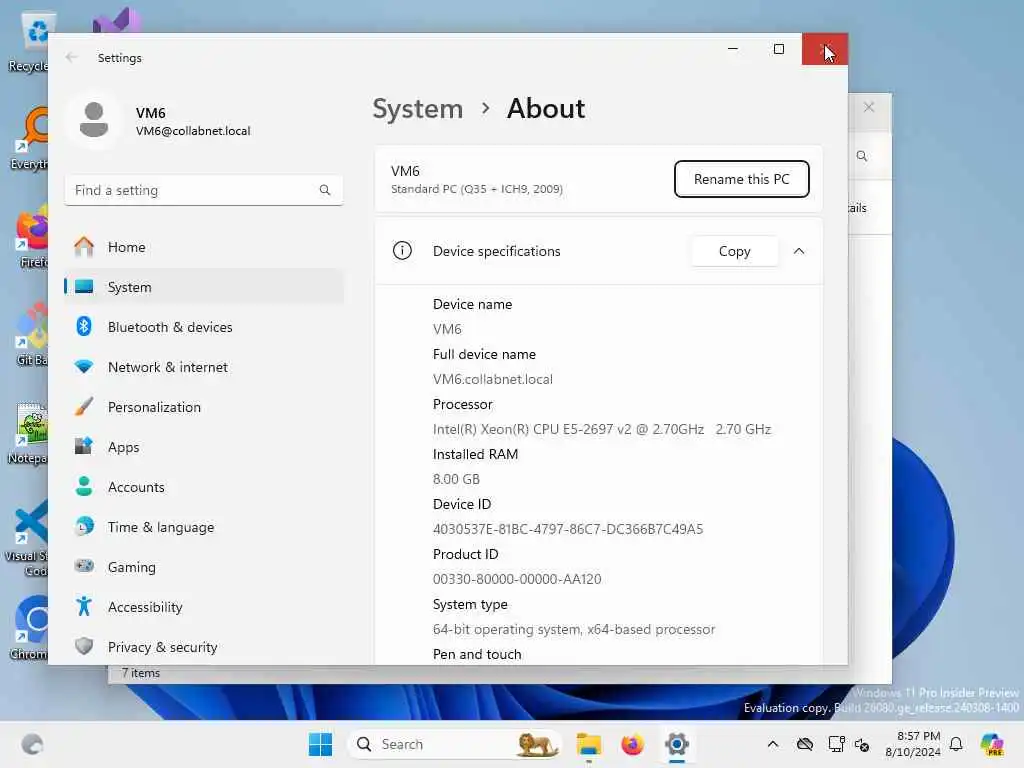Click the processor value Intel(R) Xeon(R) text
Image resolution: width=1024 pixels, height=768 pixels.
click(601, 429)
